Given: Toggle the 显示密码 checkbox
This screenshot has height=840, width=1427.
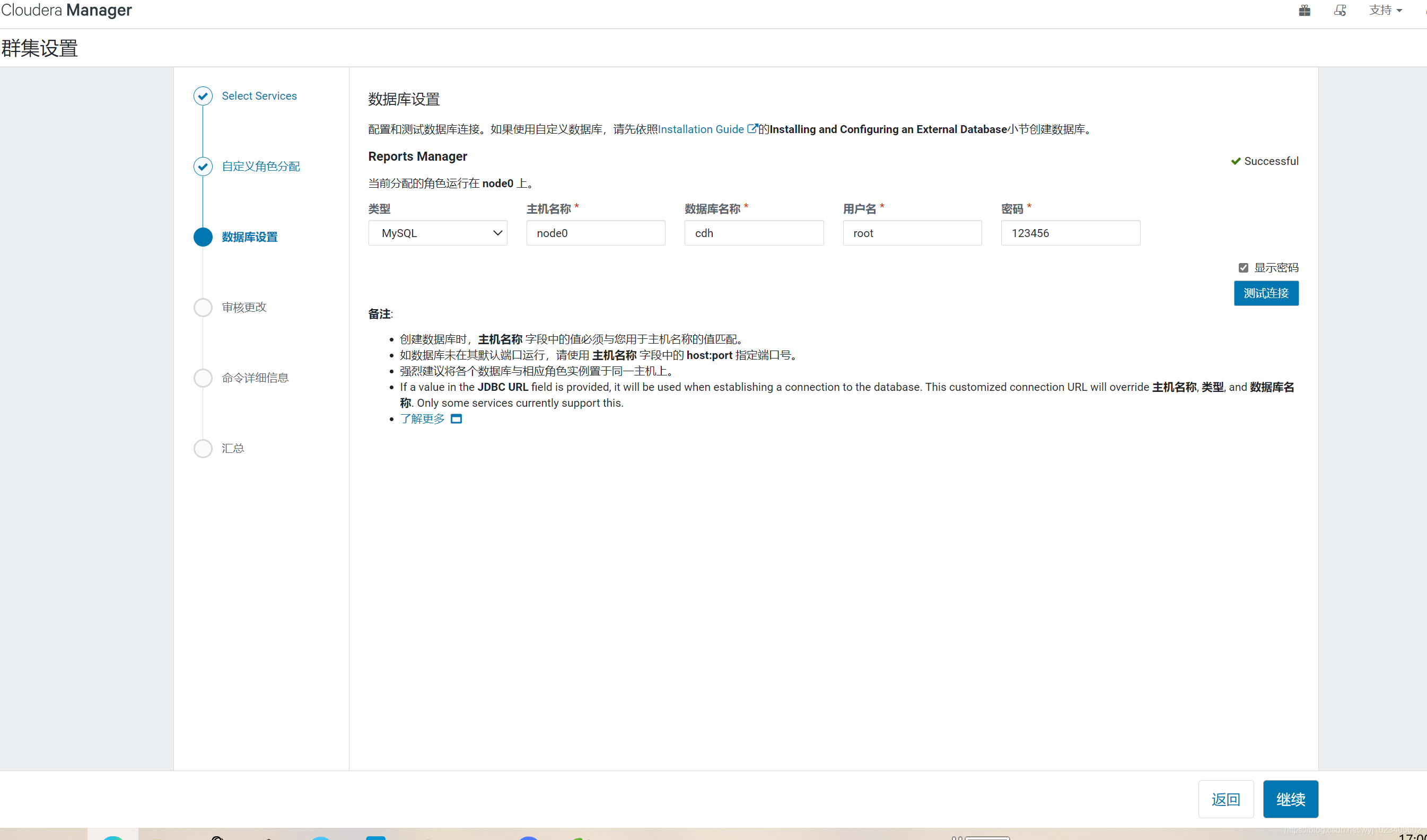Looking at the screenshot, I should point(1243,267).
